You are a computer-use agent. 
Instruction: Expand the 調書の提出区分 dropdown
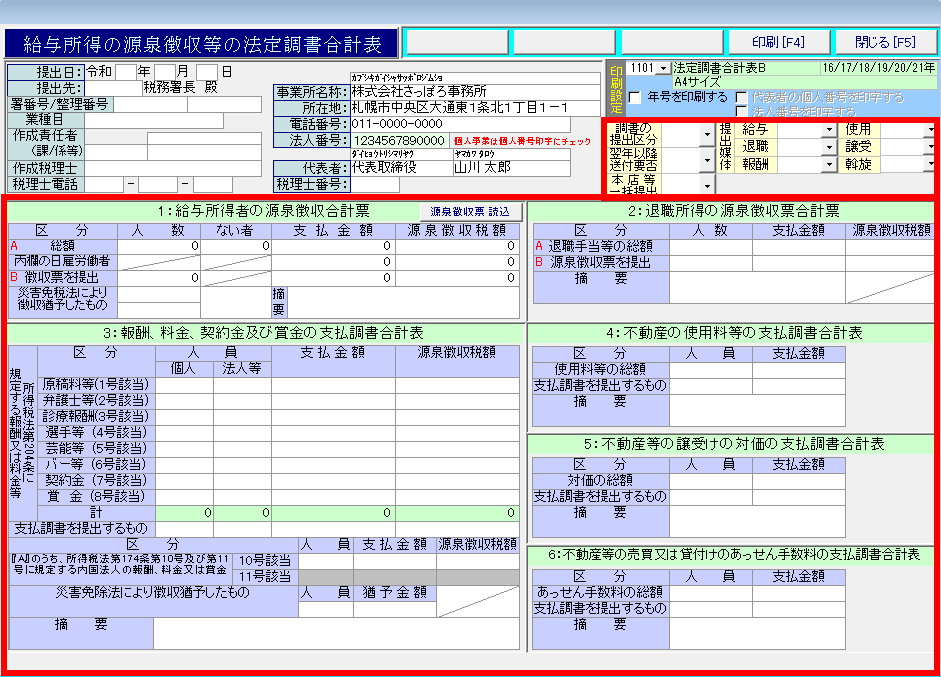click(706, 133)
